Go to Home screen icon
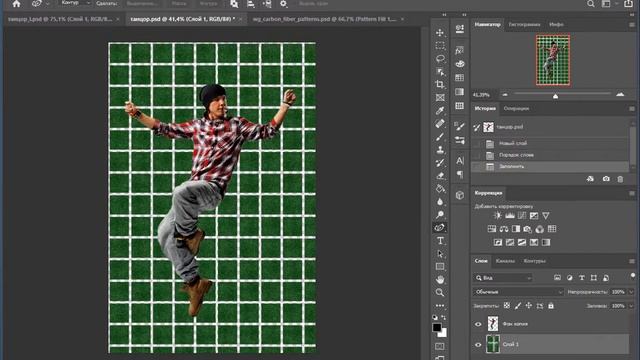 pos(16,4)
